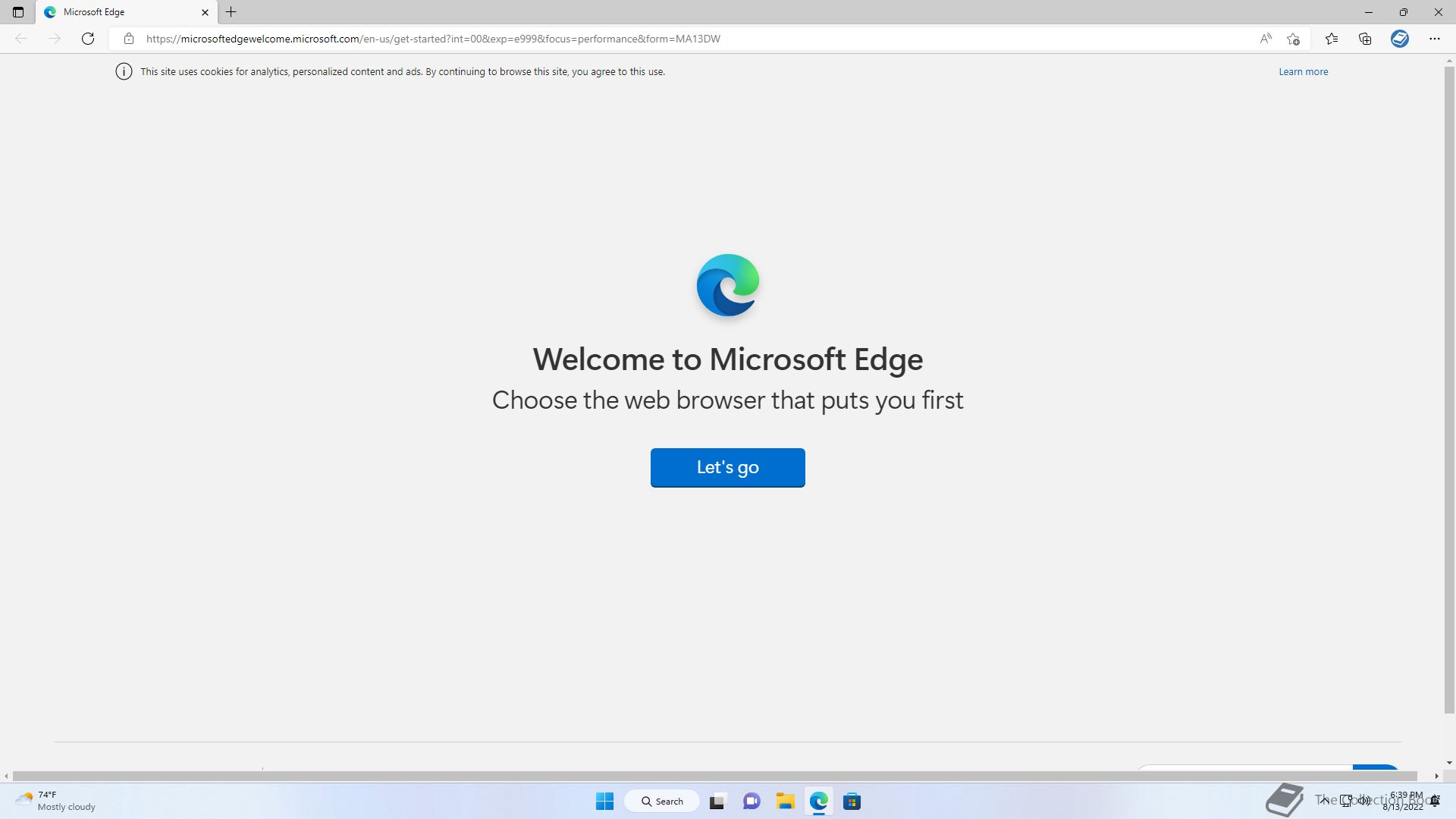Open the Edge profile icon

point(1400,39)
